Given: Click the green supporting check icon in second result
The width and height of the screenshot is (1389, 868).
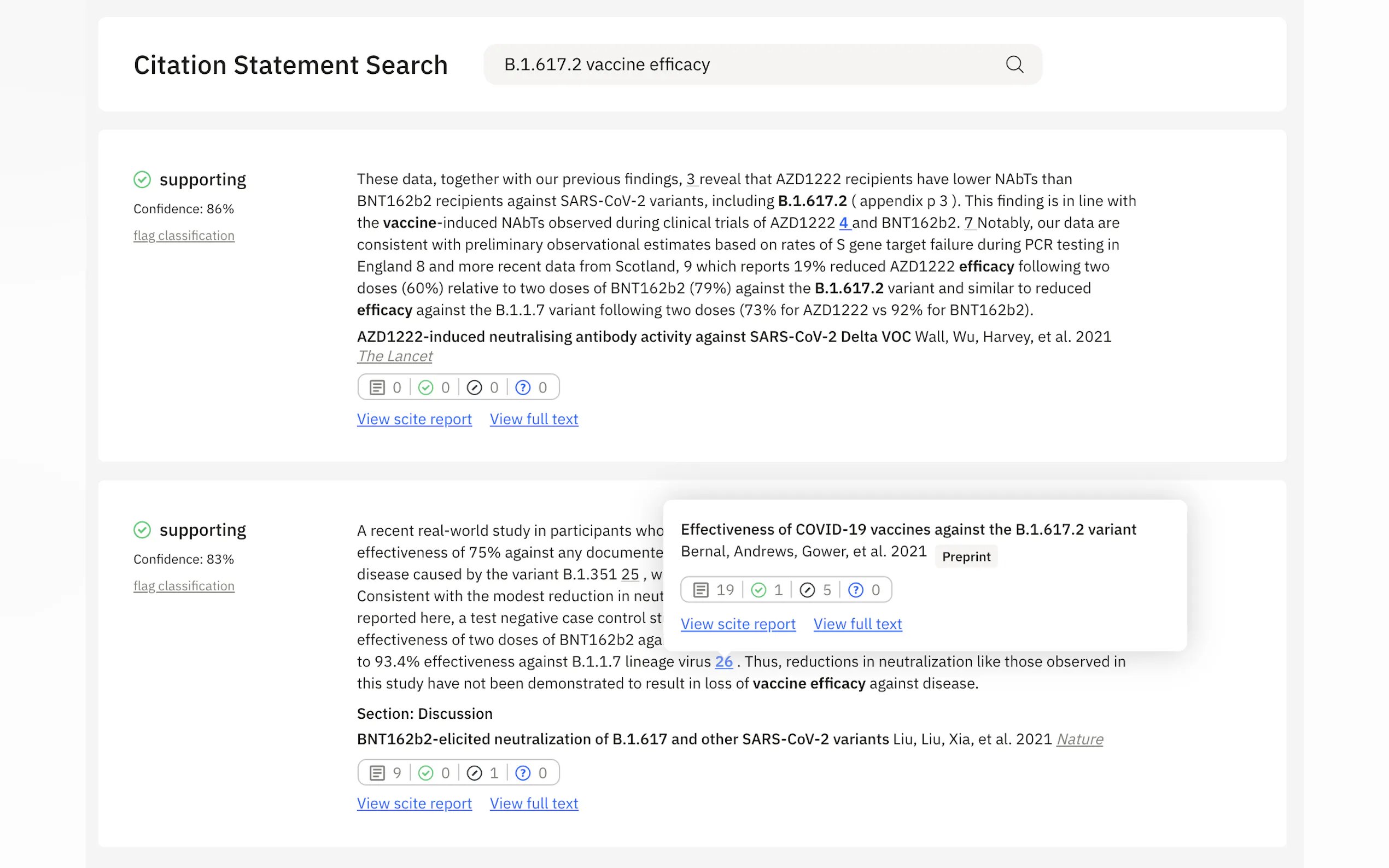Looking at the screenshot, I should pos(142,529).
